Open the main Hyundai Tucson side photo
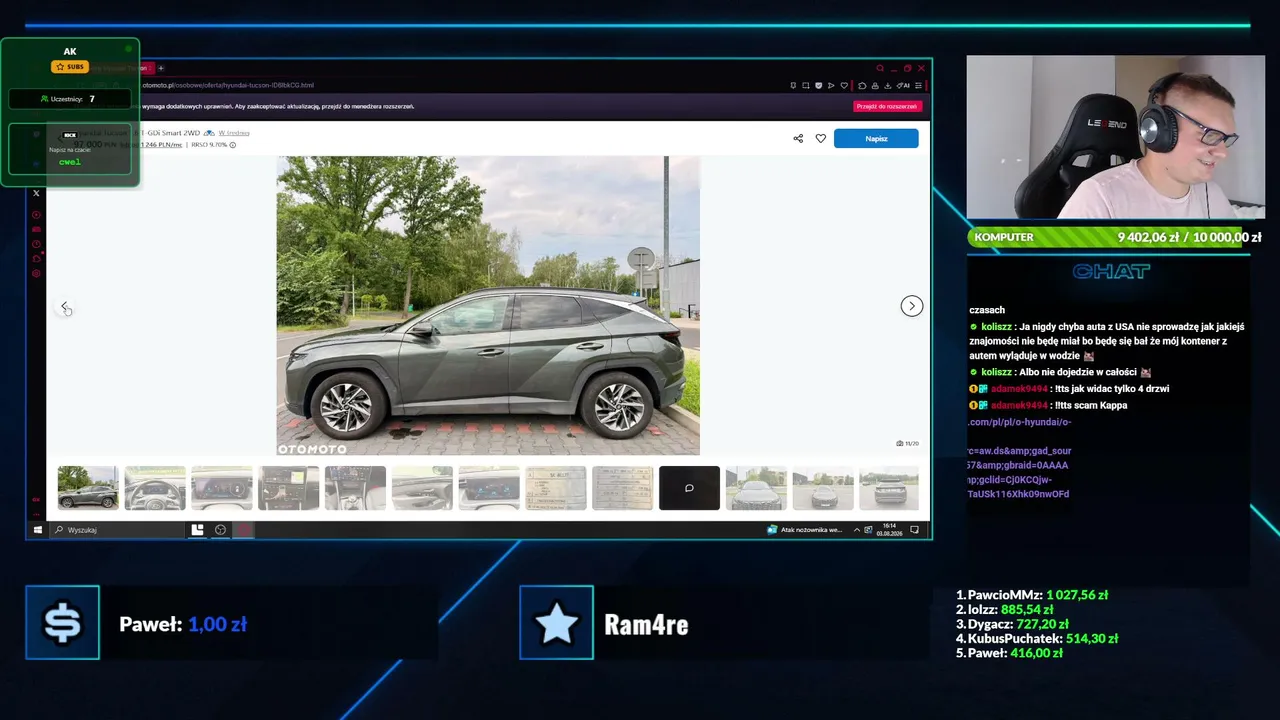This screenshot has height=720, width=1280. pos(488,306)
